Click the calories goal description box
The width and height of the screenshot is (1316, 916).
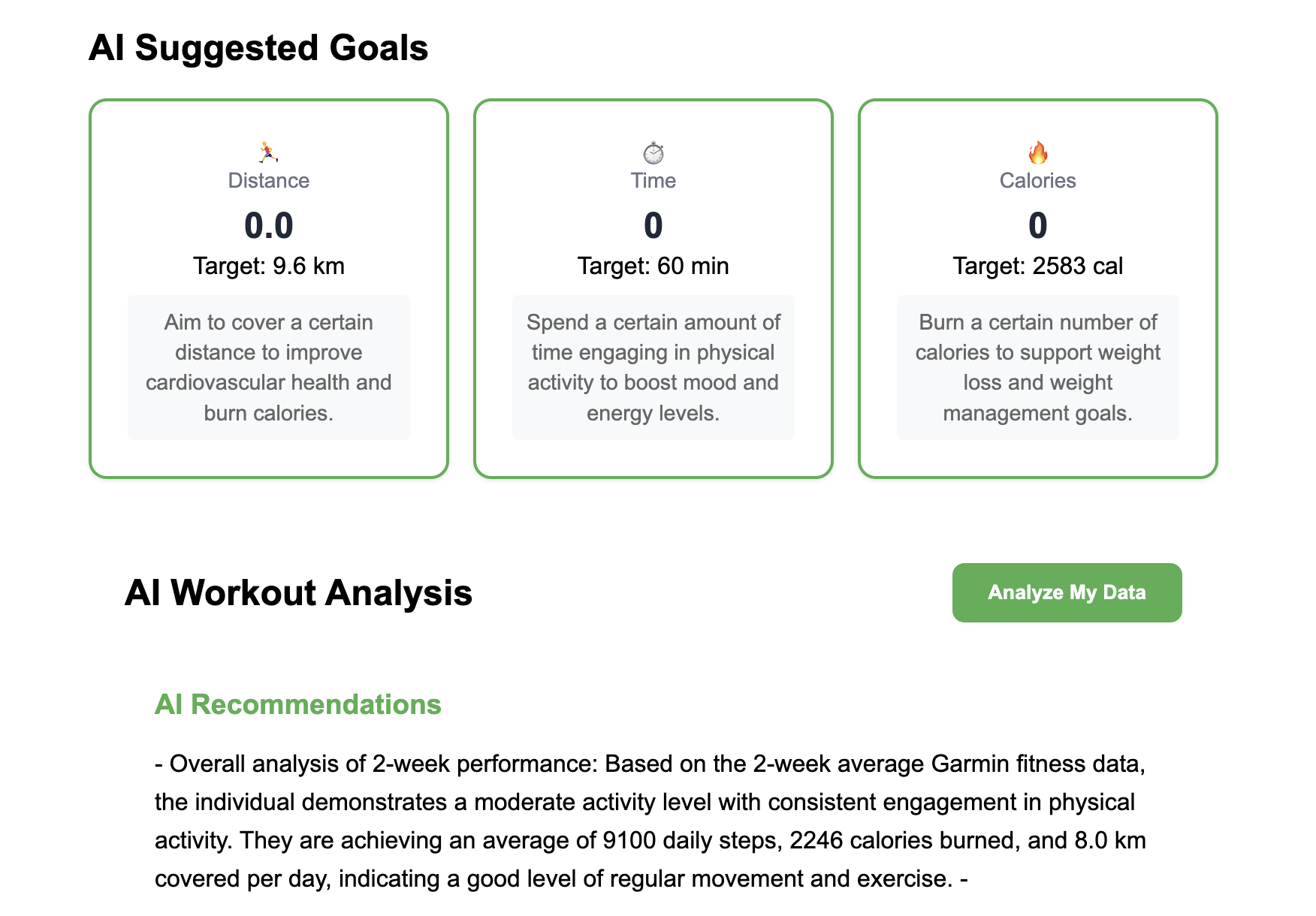click(1037, 367)
